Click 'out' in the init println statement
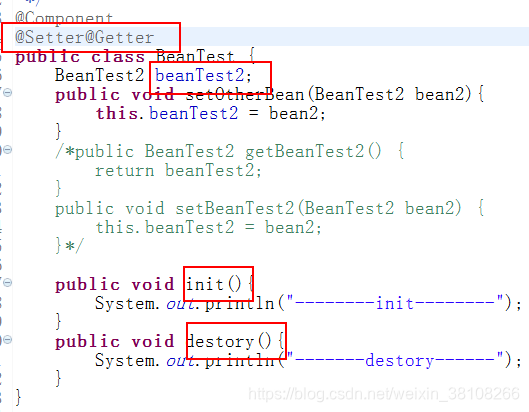This screenshot has width=529, height=412. tap(180, 303)
